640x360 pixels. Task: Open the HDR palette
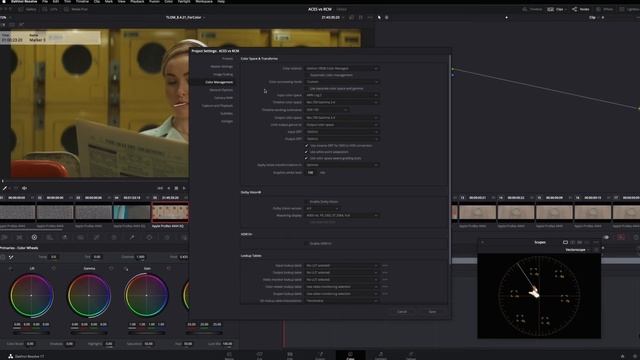coord(49,237)
